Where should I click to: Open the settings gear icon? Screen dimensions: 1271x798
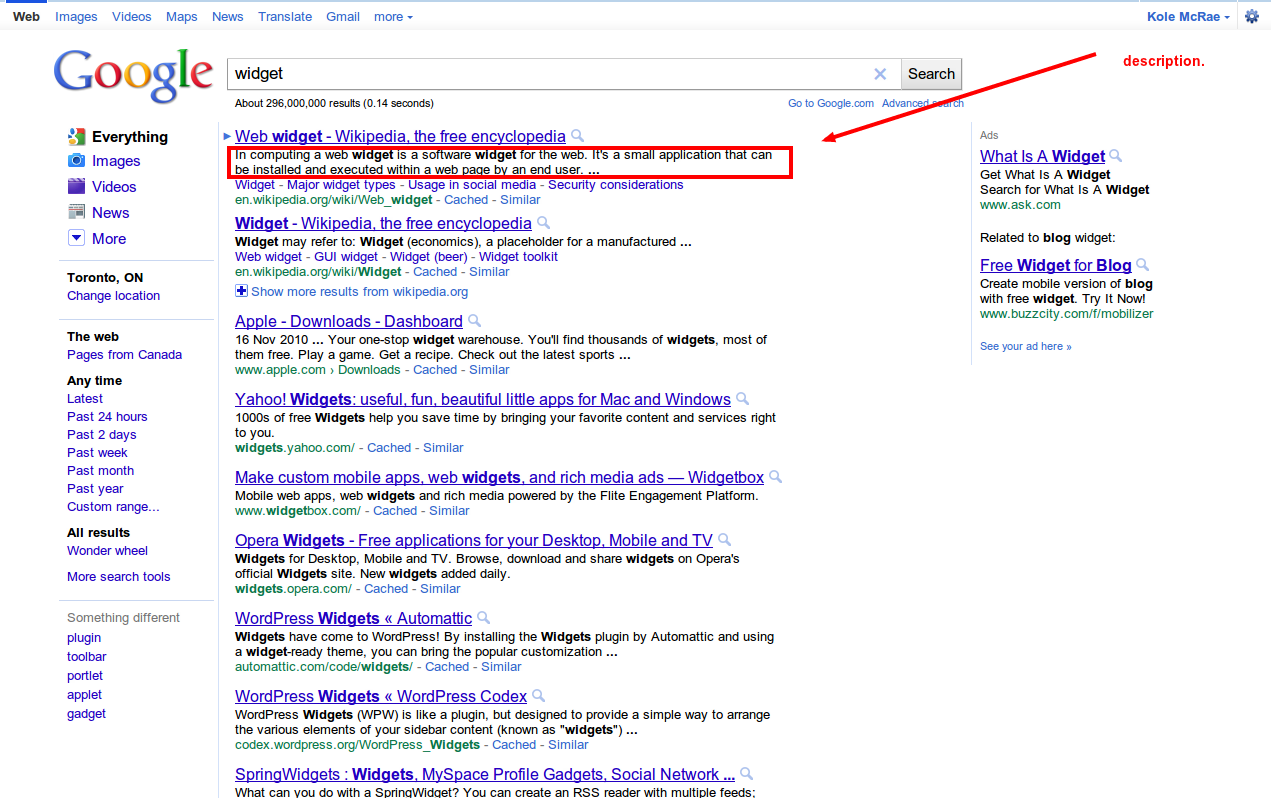[1251, 16]
